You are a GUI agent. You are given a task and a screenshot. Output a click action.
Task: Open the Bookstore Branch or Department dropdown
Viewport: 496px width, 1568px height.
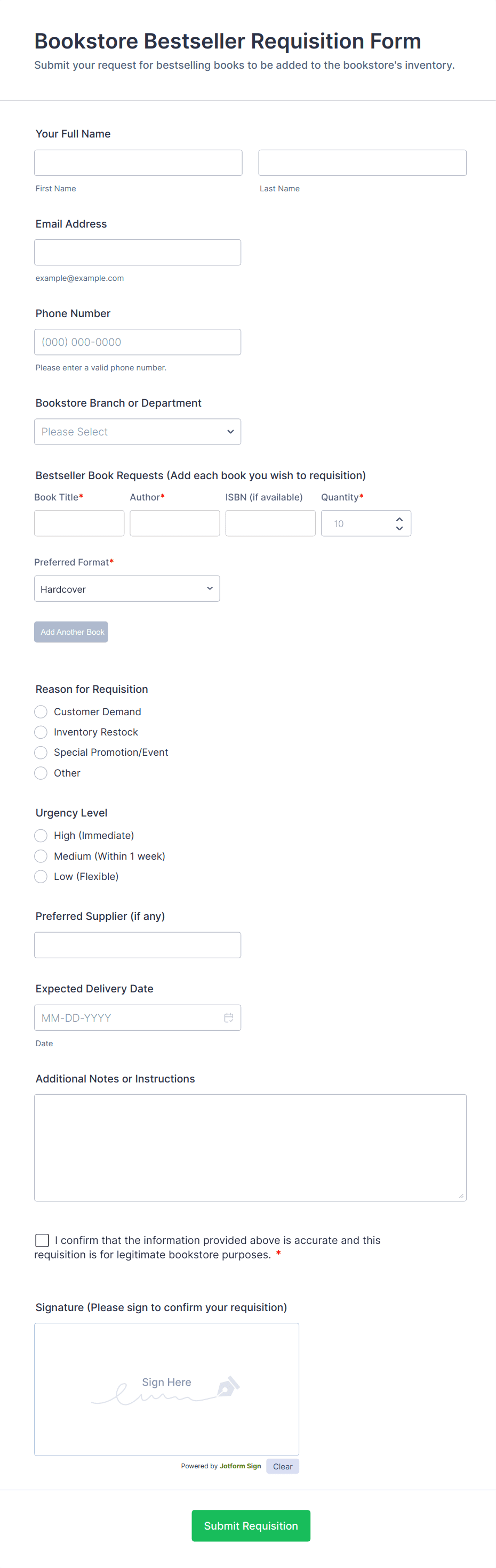pyautogui.click(x=138, y=432)
